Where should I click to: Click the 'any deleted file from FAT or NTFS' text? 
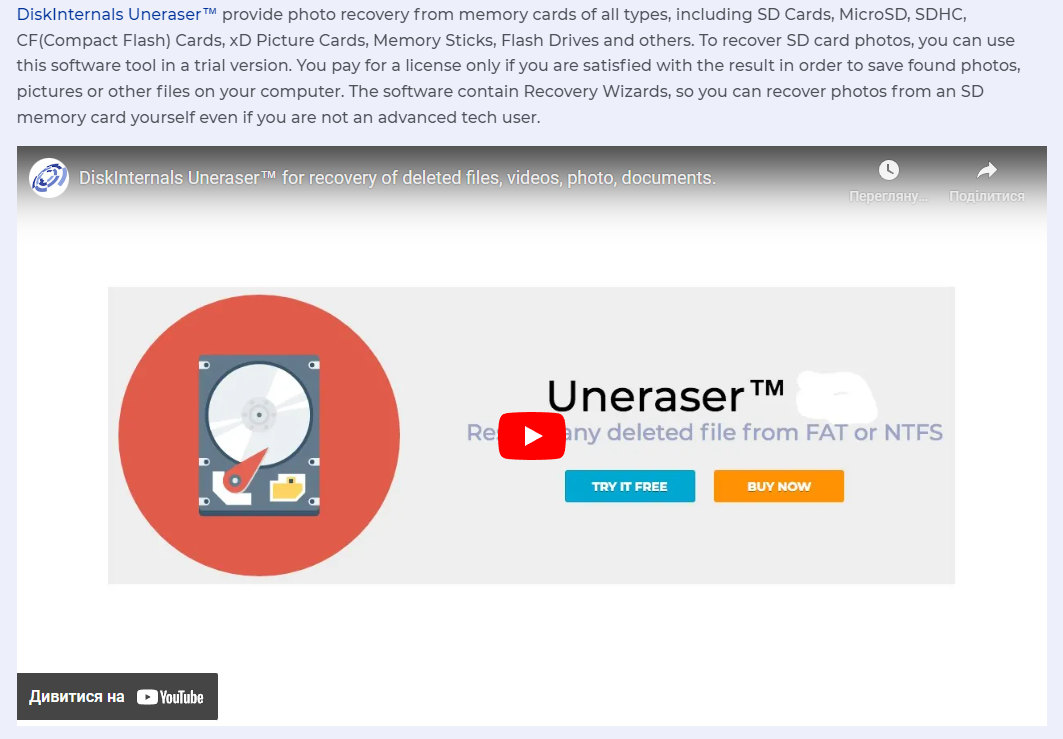[754, 433]
